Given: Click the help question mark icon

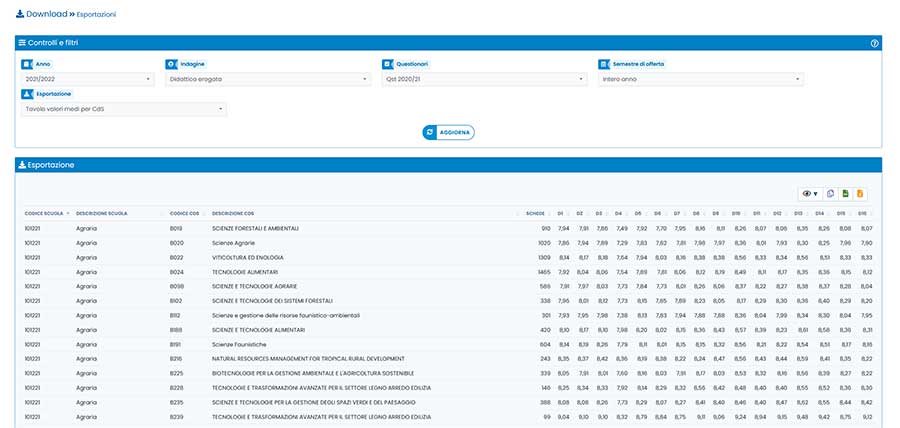Looking at the screenshot, I should [x=874, y=44].
